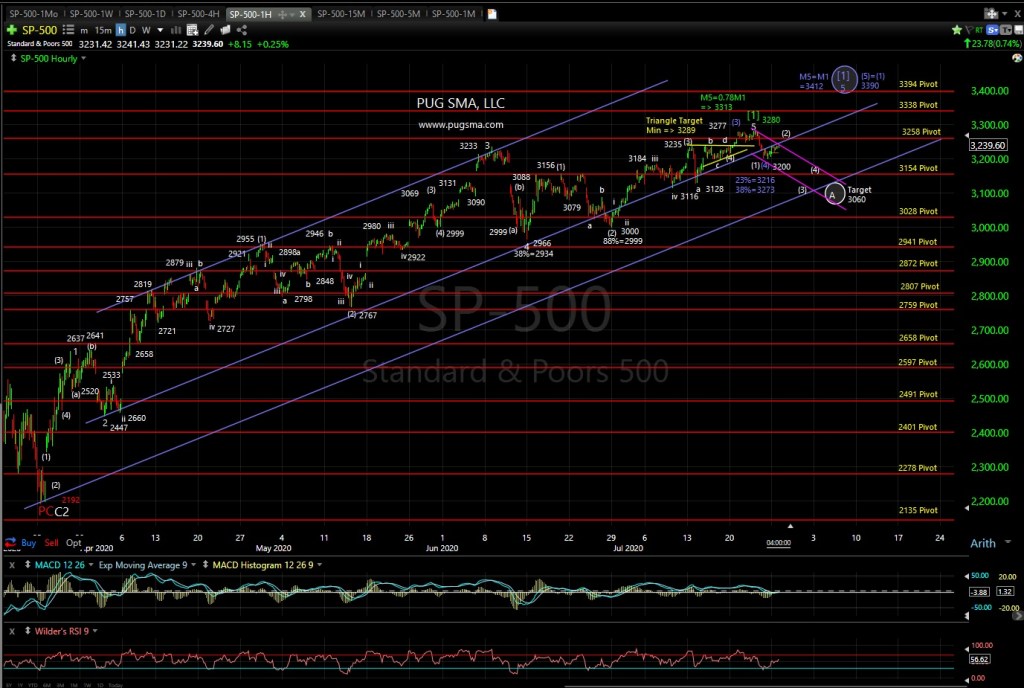Expand the SP-500 Hourly dropdown
Viewport: 1024px width, 688px height.
84,59
